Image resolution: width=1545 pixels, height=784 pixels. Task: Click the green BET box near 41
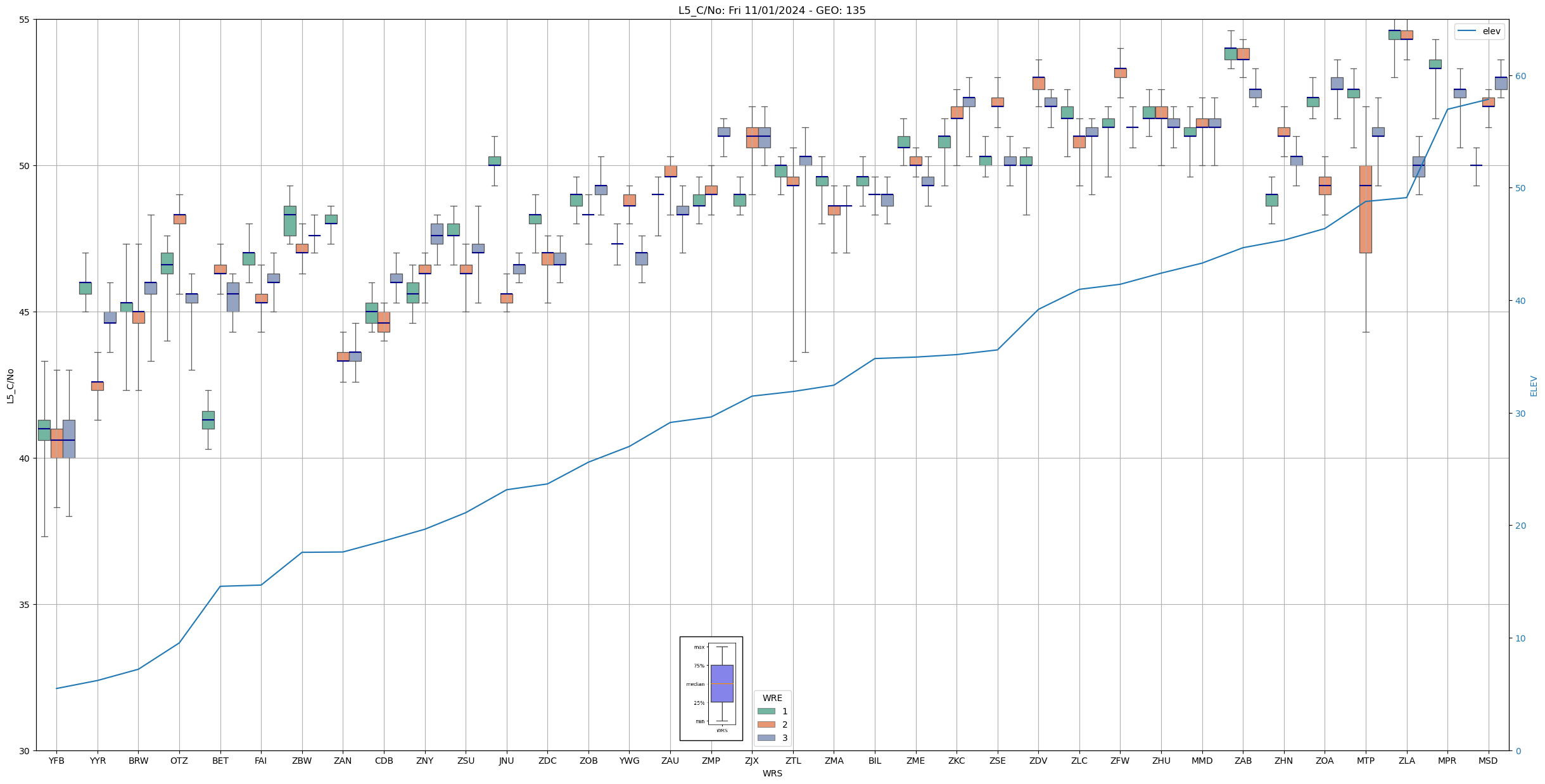click(208, 420)
